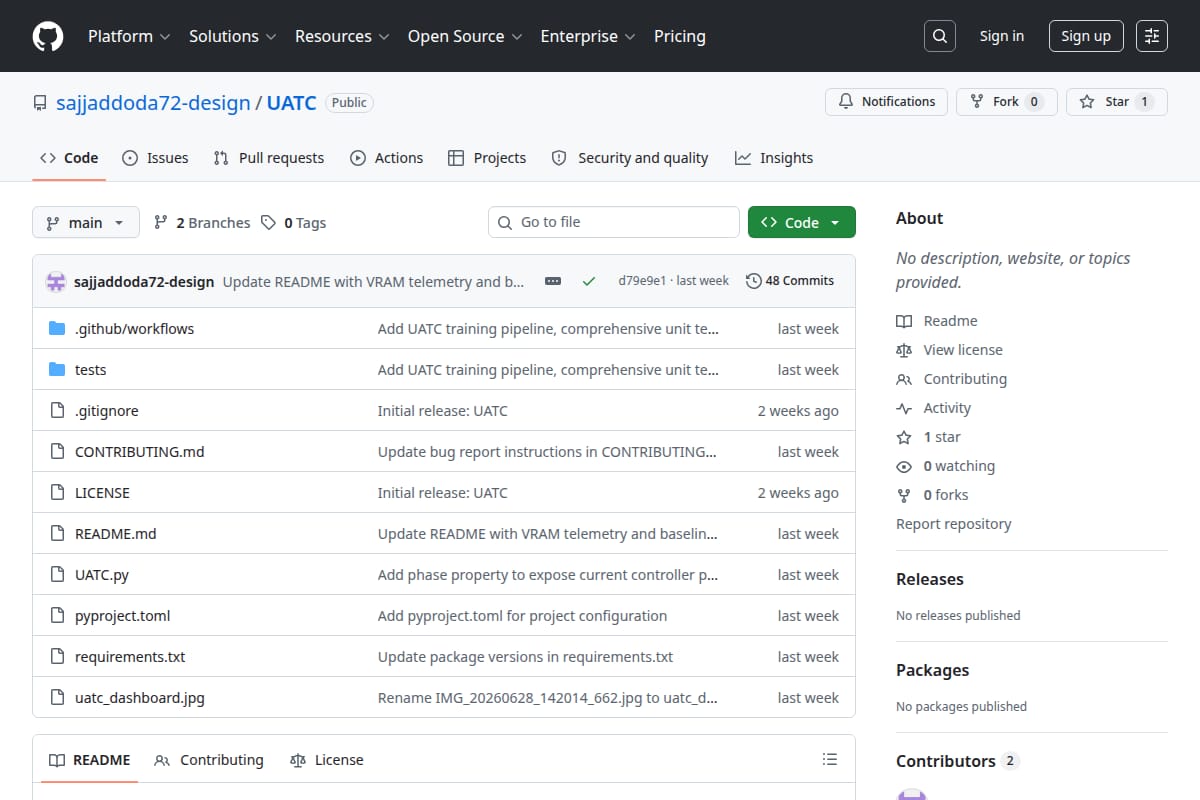The height and width of the screenshot is (800, 1200).
Task: Open the Contributors heading link
Action: [957, 761]
